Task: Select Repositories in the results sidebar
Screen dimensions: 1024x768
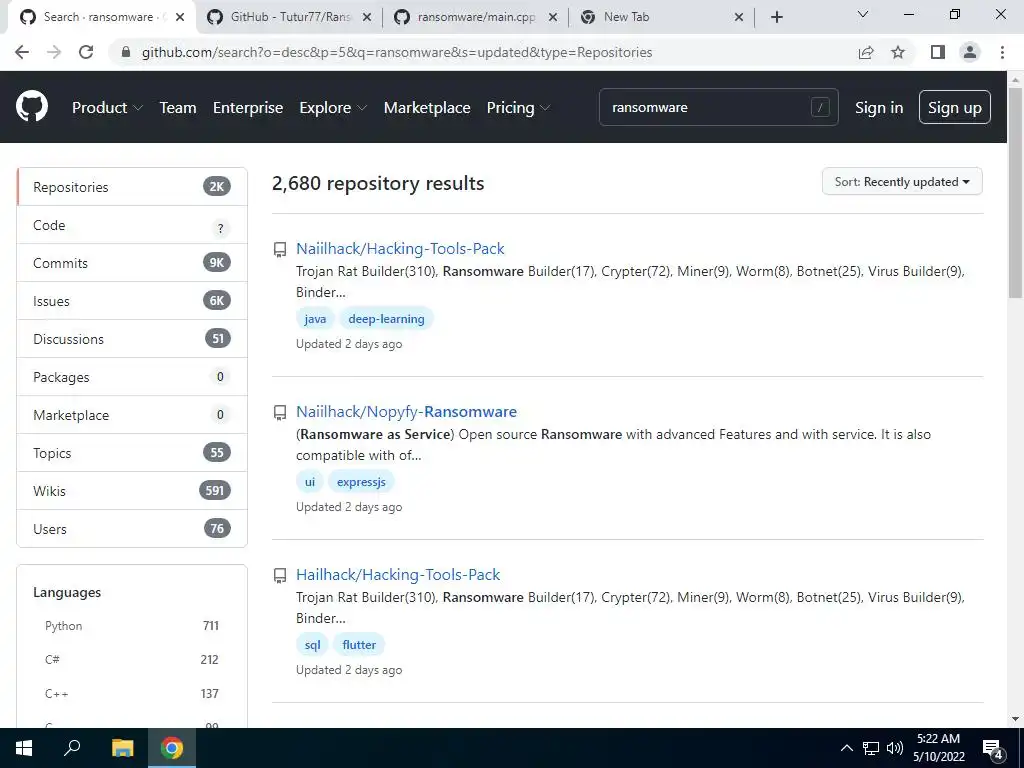Action: (x=132, y=187)
